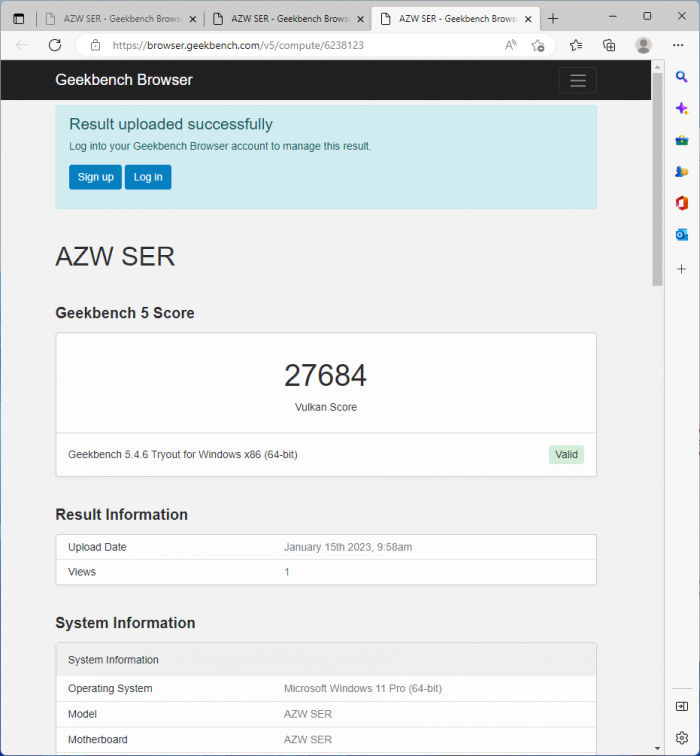Add a sidebar app with plus
Screen dimensions: 700x756
click(681, 269)
